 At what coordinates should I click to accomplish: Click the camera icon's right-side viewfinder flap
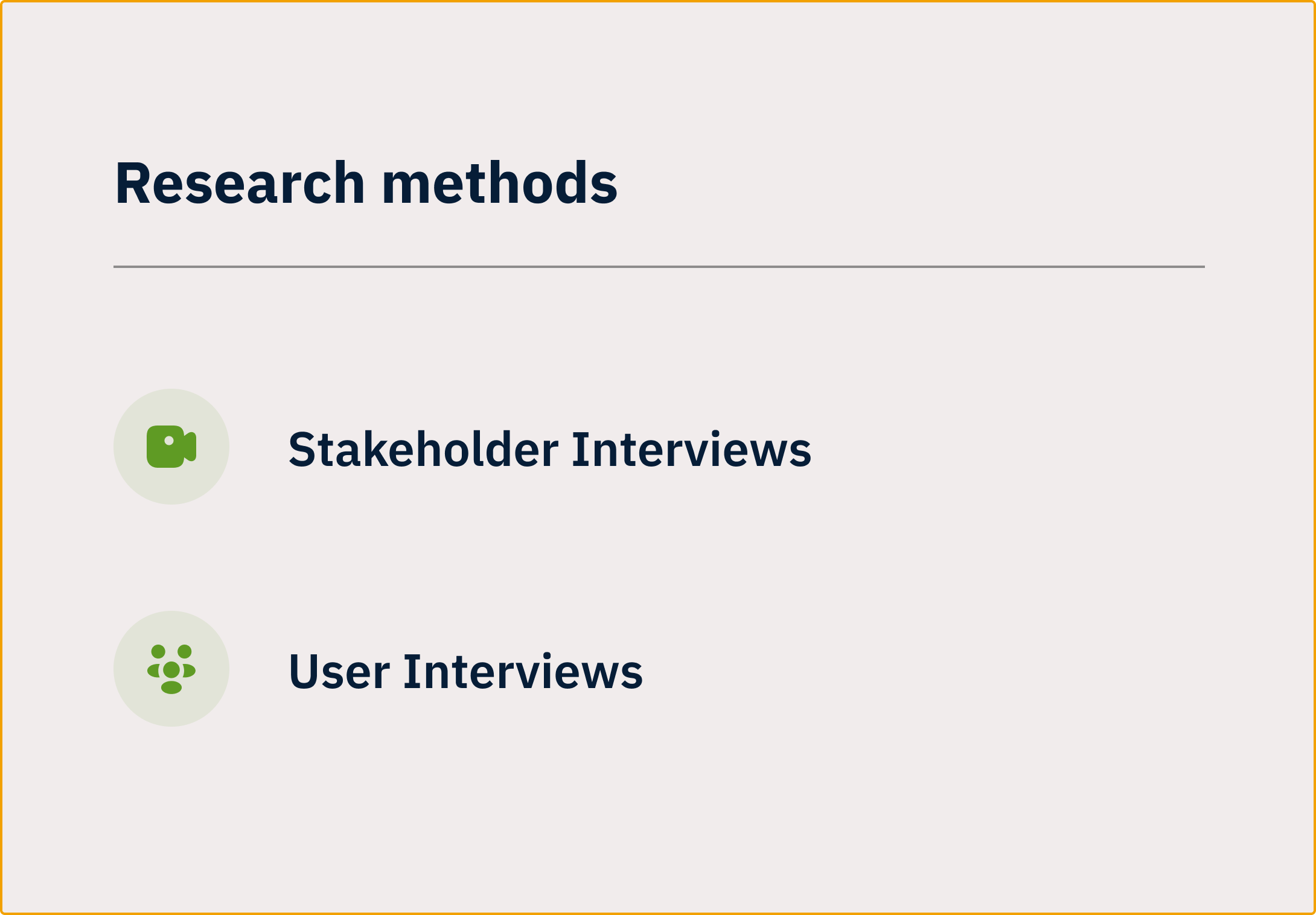click(x=191, y=447)
